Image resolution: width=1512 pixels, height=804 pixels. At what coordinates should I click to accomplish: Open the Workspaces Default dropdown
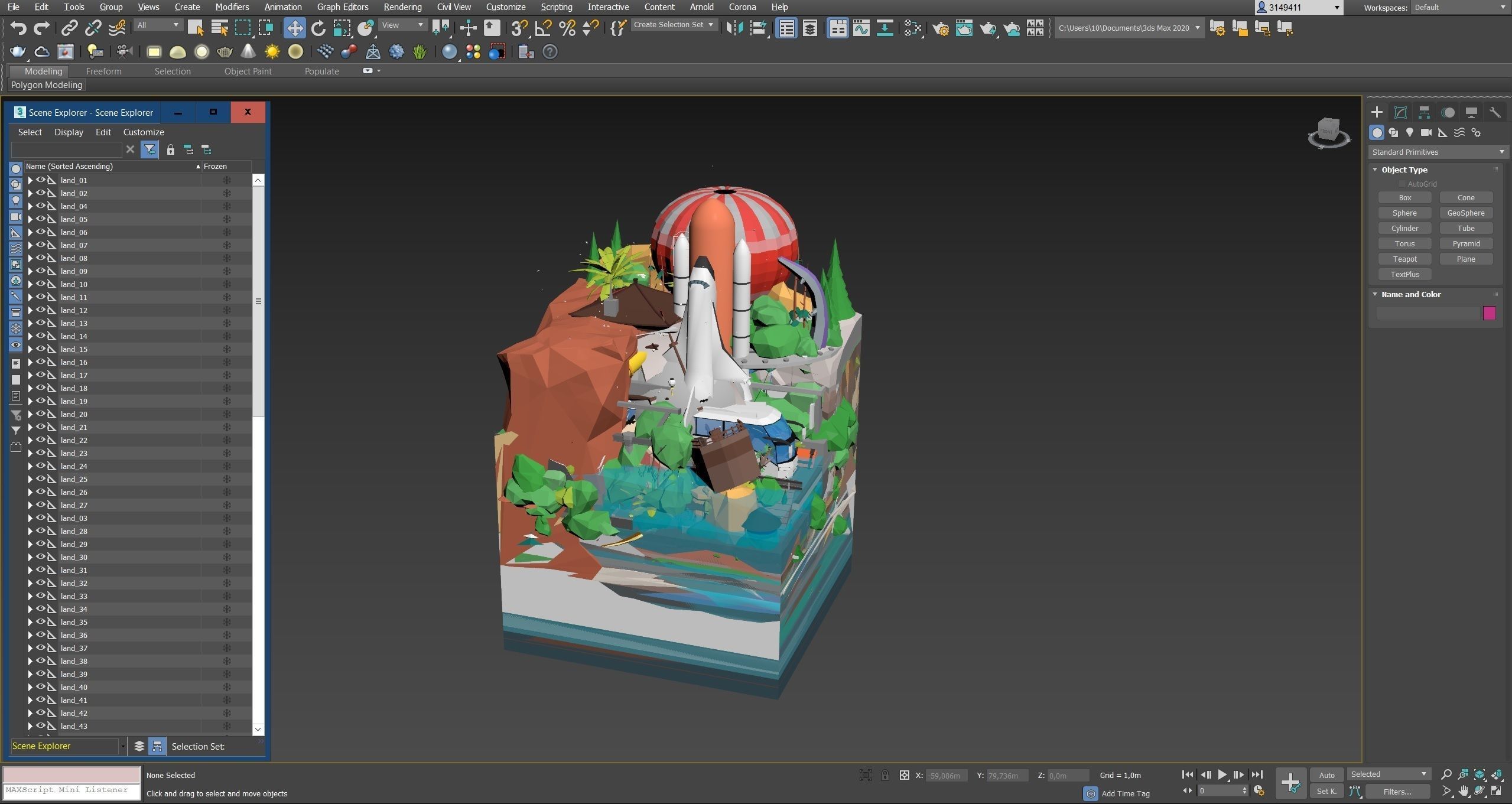point(1459,8)
